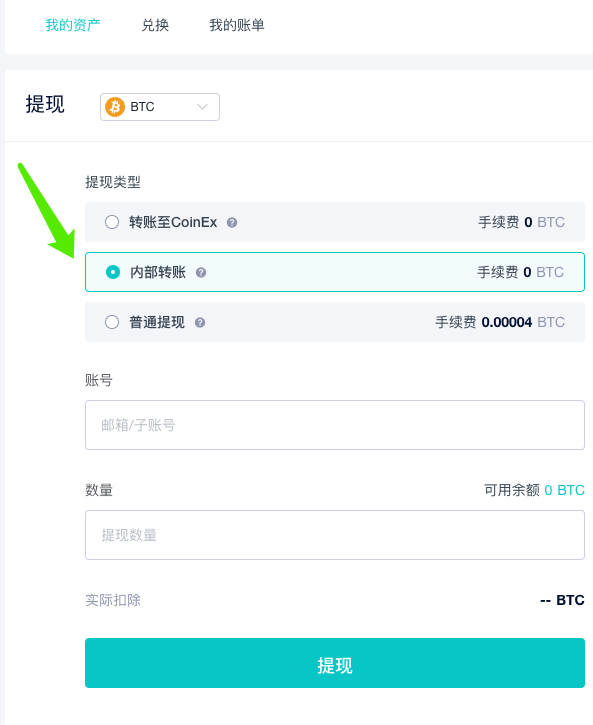Expand the BTC coin dropdown chevron

[x=202, y=107]
